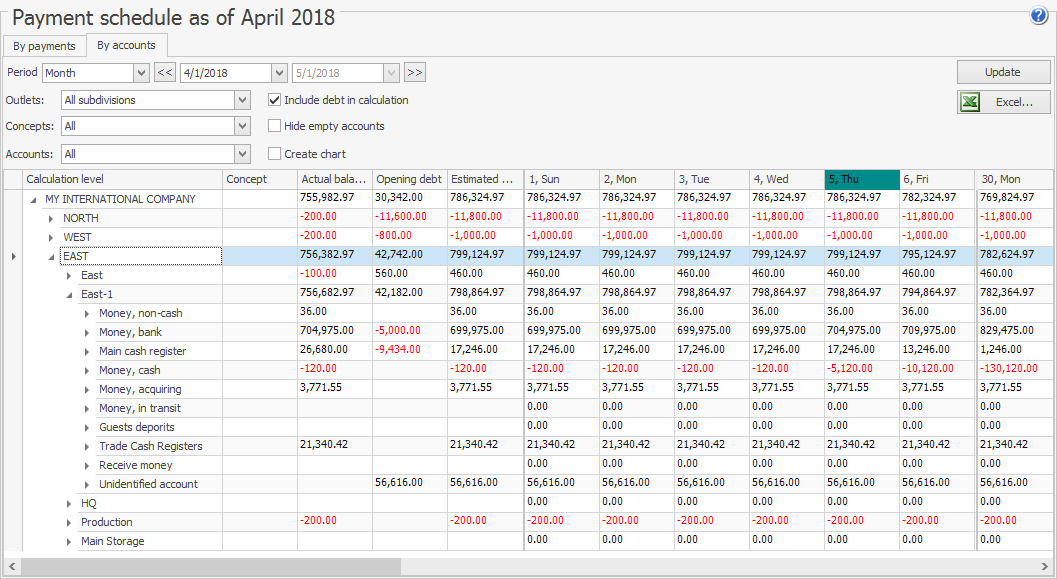Uncheck Include debt in calculation
Image resolution: width=1057 pixels, height=579 pixels.
275,100
